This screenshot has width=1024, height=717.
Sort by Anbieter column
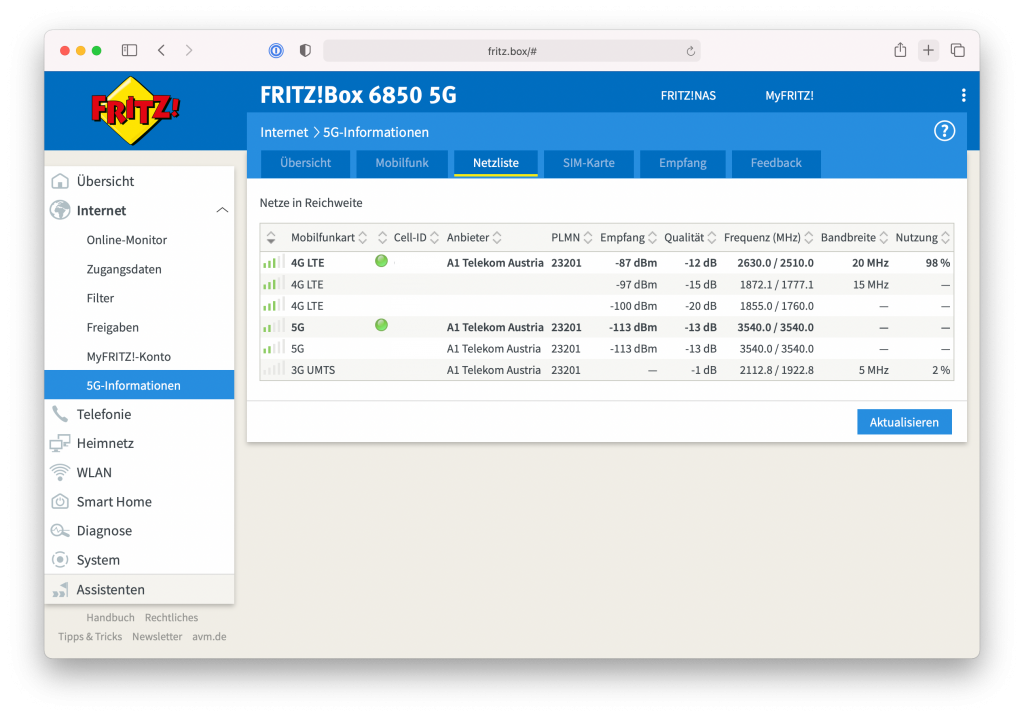(x=474, y=238)
